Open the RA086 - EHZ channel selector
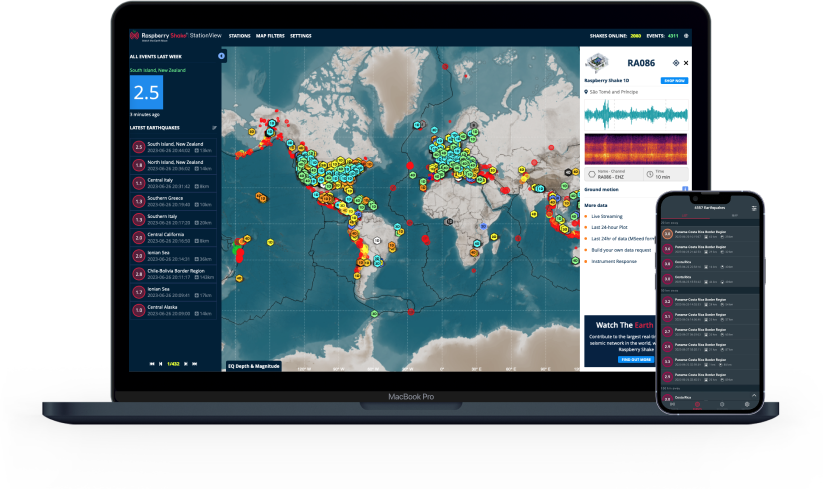This screenshot has height=489, width=823. [614, 174]
